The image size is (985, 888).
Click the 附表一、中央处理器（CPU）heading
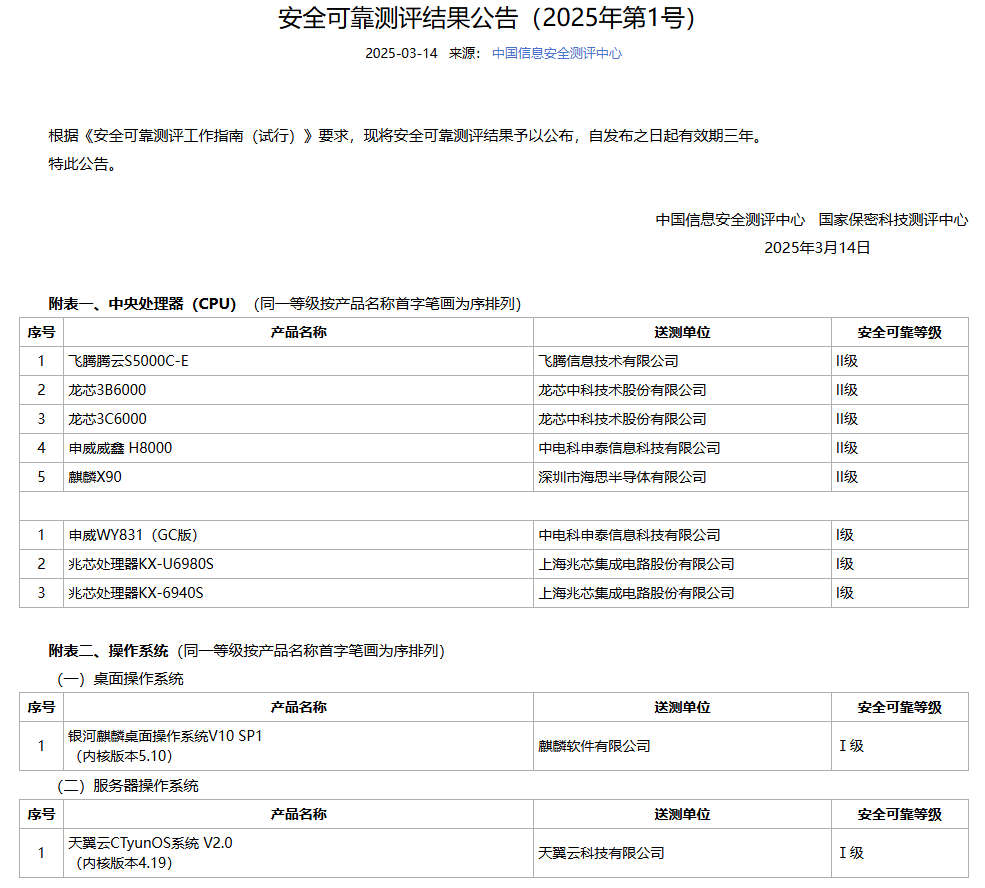pos(143,303)
